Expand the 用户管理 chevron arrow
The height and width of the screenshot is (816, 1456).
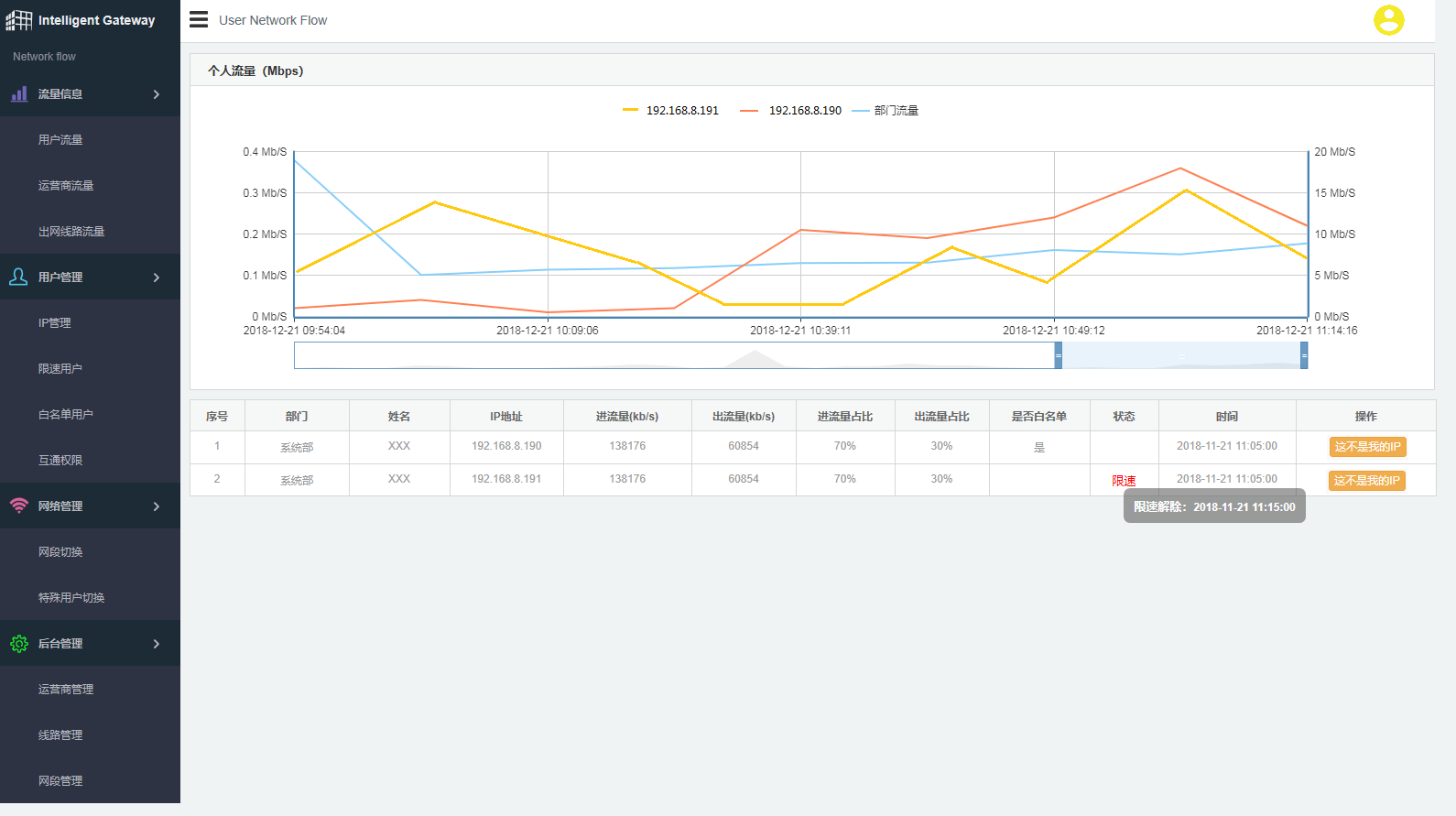[x=157, y=277]
